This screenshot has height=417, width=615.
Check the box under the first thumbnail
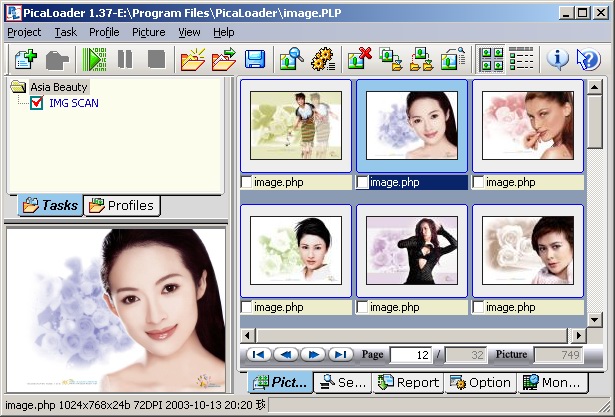click(247, 183)
